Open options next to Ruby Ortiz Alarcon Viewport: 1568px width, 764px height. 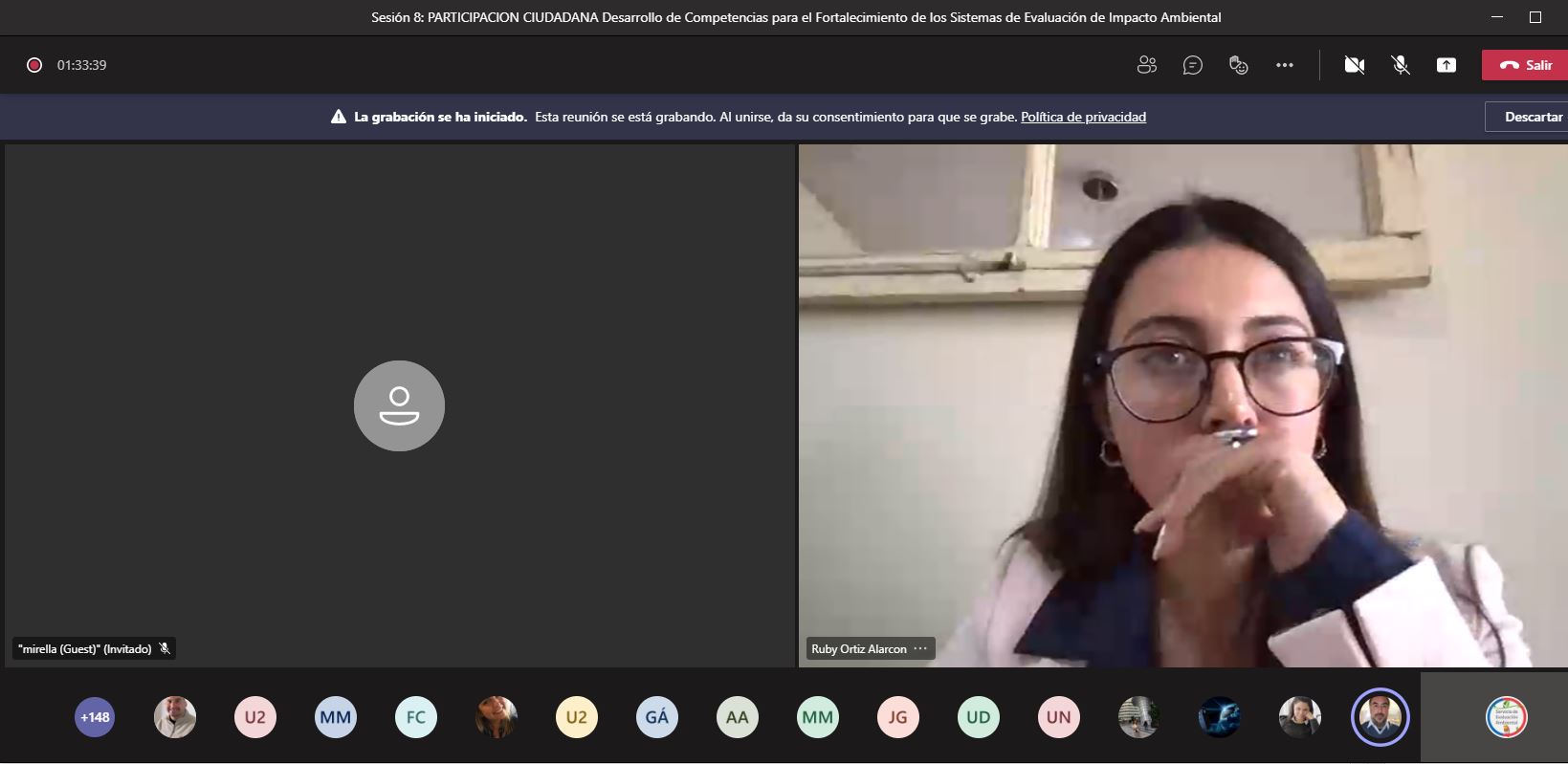pos(920,648)
